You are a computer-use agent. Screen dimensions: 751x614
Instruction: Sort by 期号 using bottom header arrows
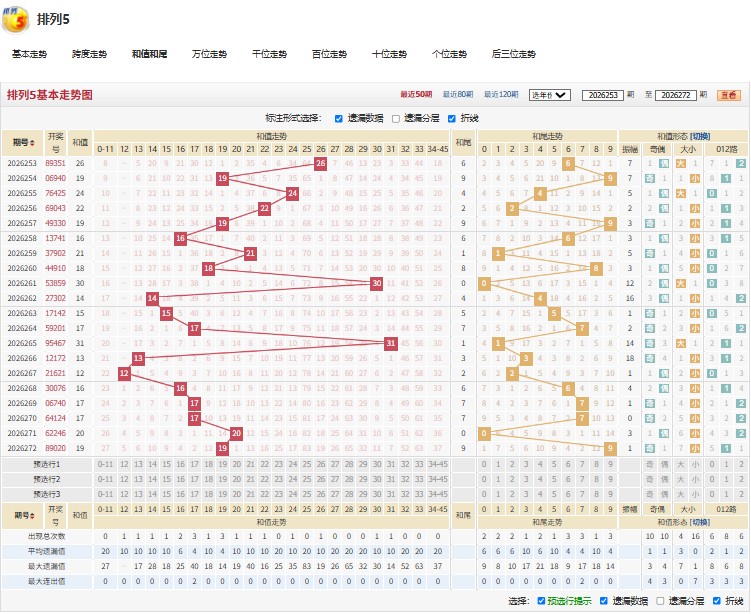coord(32,515)
